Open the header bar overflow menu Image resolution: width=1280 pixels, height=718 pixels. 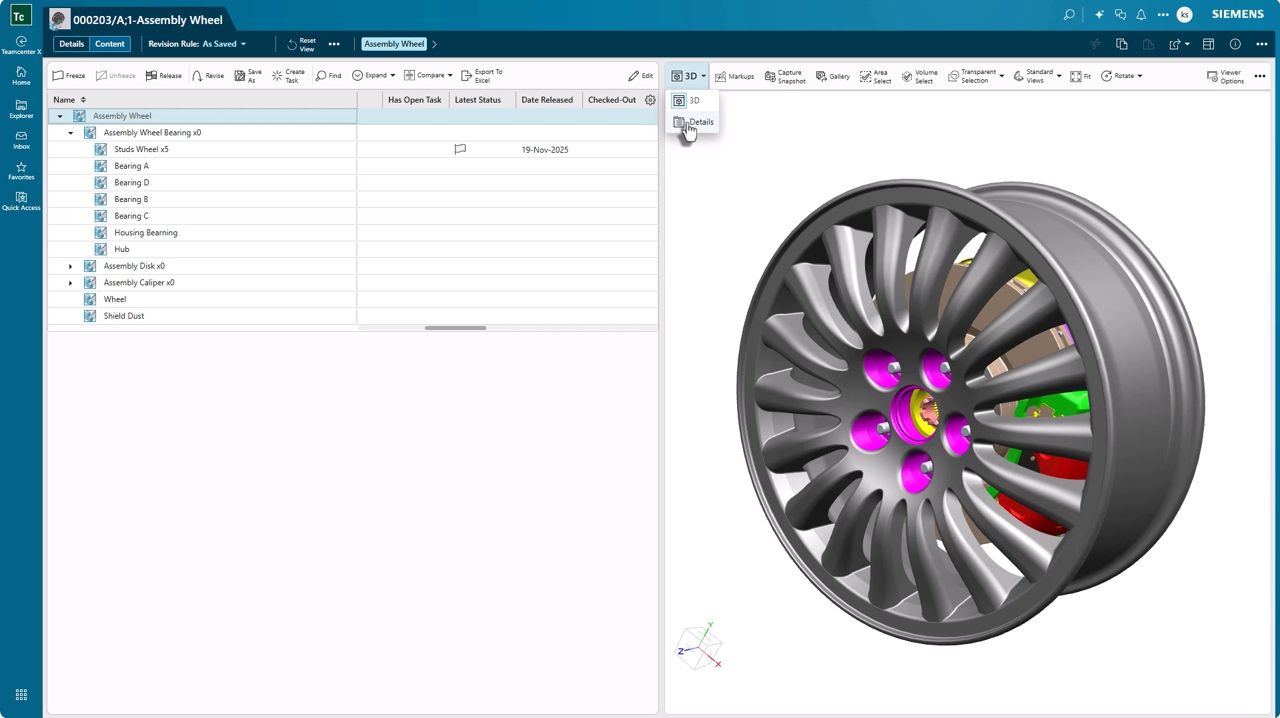[1262, 44]
